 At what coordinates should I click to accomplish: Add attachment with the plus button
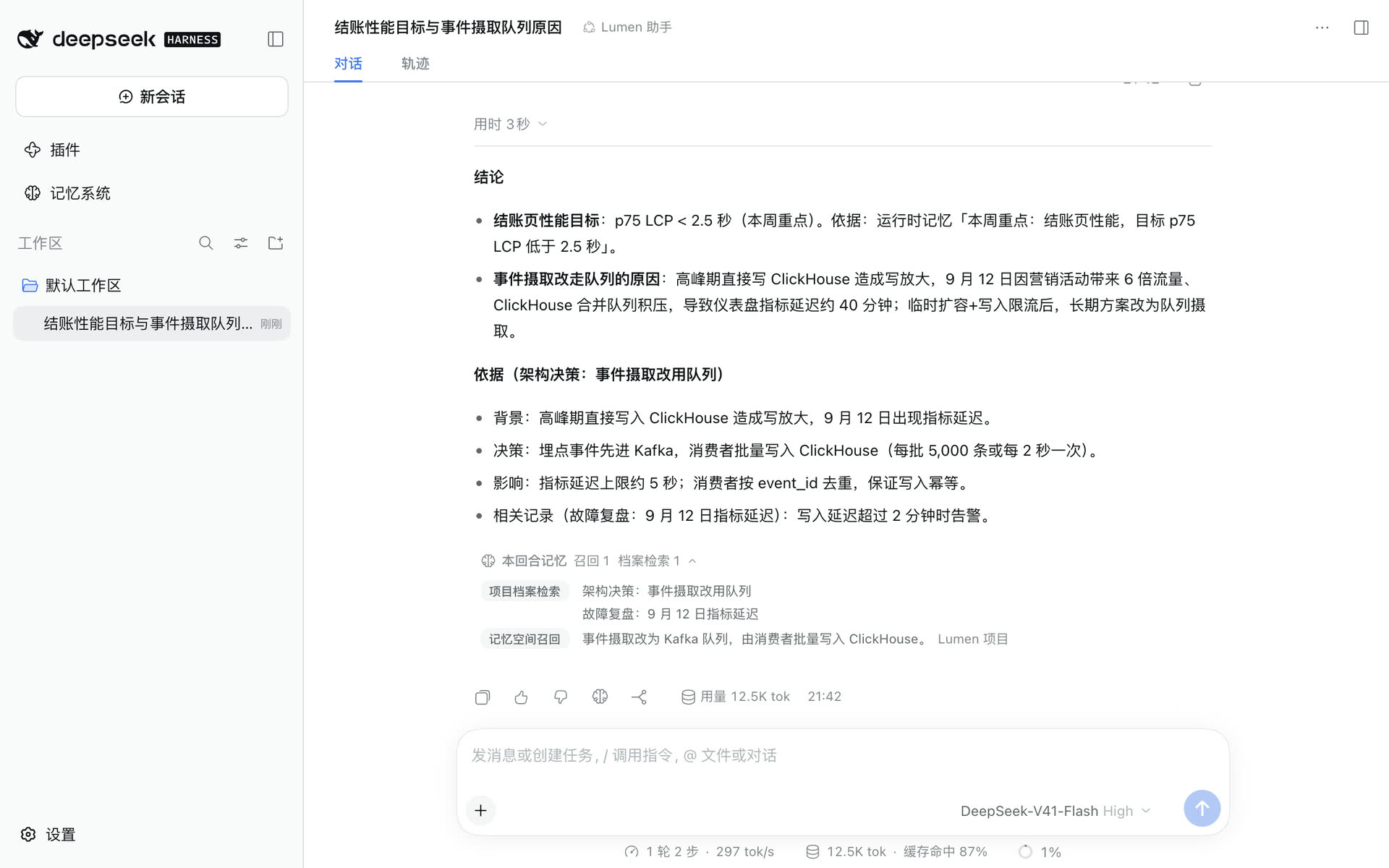(x=480, y=810)
